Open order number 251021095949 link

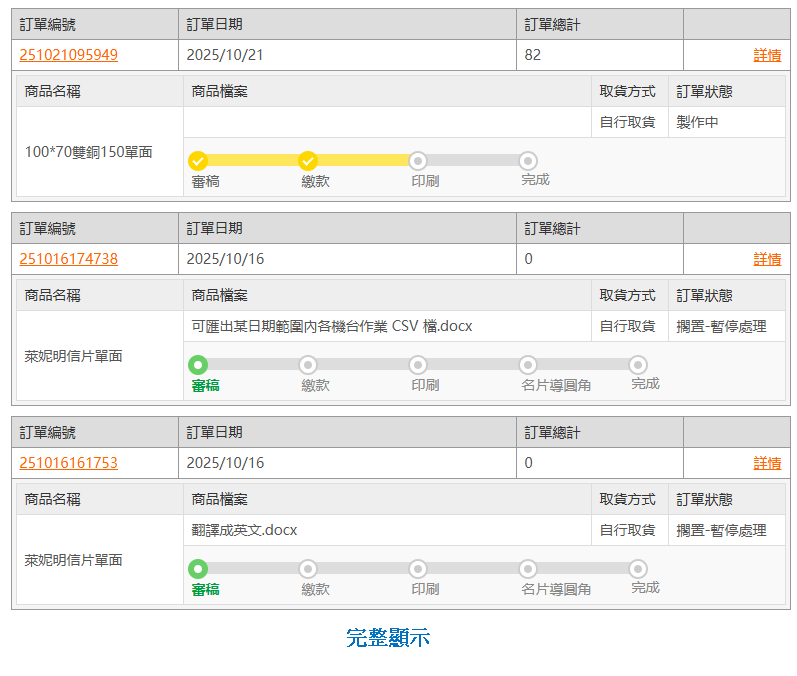pyautogui.click(x=68, y=55)
